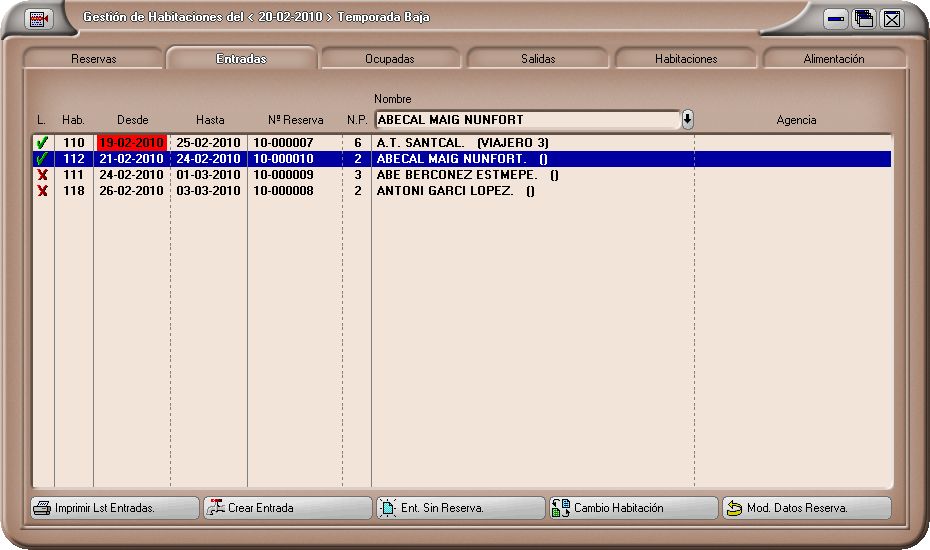Click the red highlighted date 19-02-2010
The image size is (930, 550).
click(131, 143)
